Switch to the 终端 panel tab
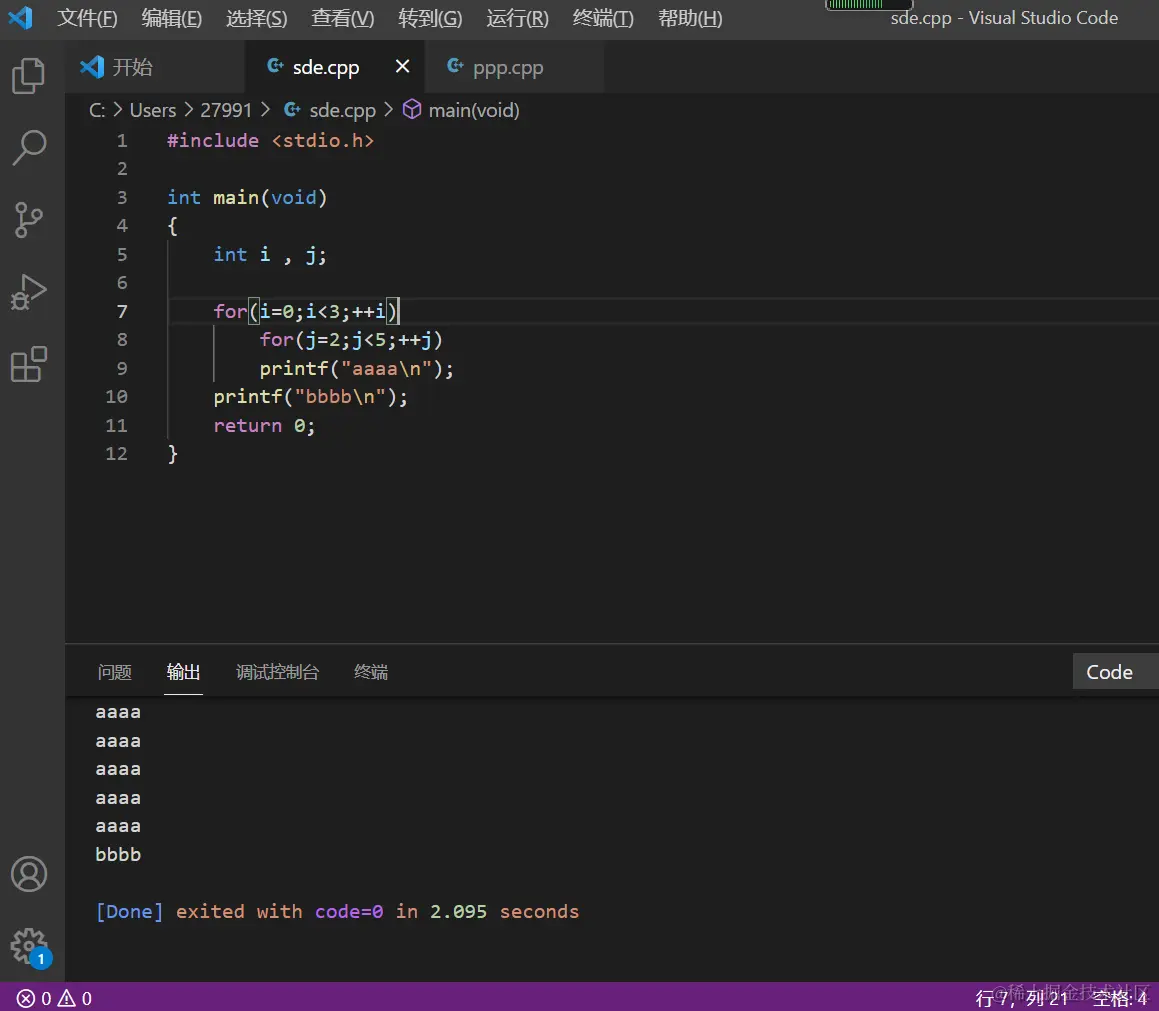 pyautogui.click(x=371, y=672)
